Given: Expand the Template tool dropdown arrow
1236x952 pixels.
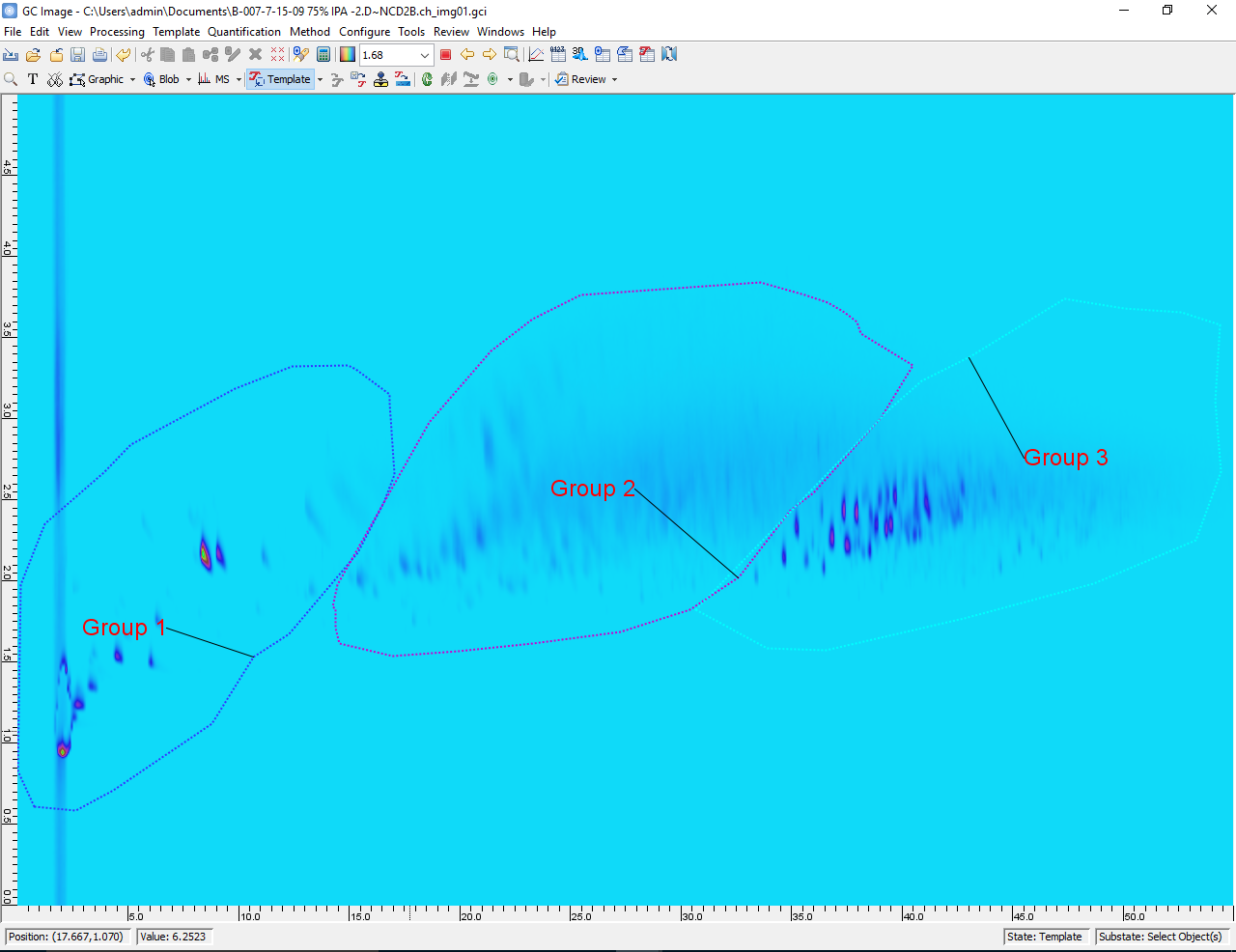Looking at the screenshot, I should (x=320, y=79).
